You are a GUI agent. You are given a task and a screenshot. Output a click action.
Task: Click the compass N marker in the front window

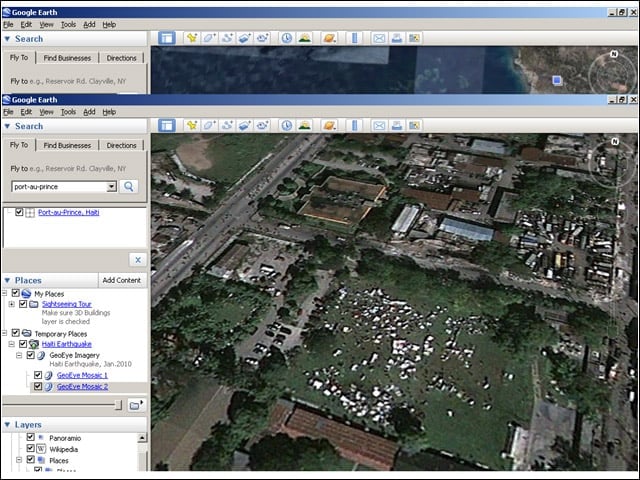pos(615,142)
